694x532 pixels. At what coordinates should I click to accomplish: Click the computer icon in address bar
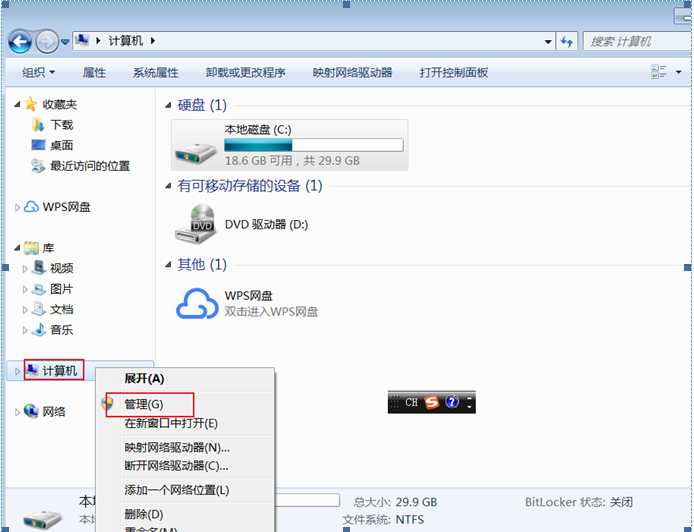click(x=82, y=41)
